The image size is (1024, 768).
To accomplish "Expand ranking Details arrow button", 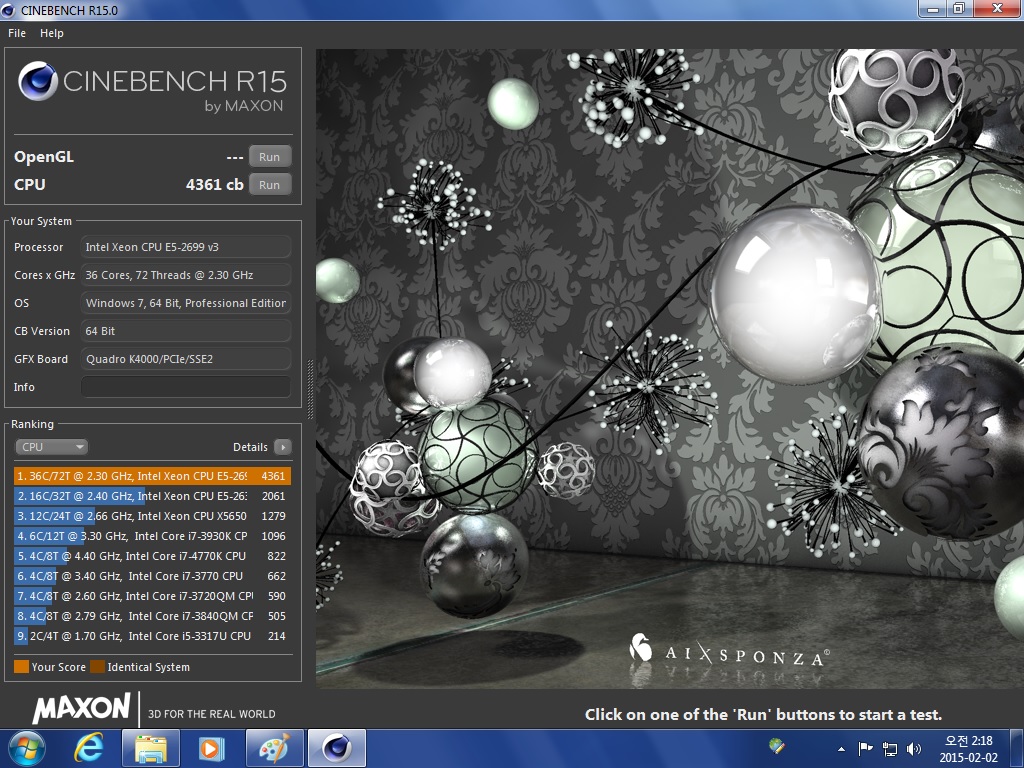I will click(x=283, y=447).
